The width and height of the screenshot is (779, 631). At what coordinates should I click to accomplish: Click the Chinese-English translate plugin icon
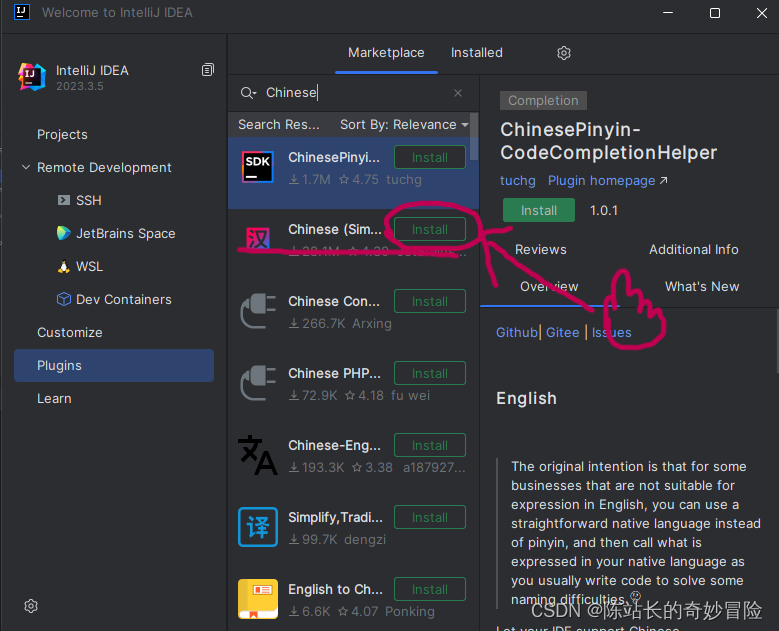click(x=258, y=455)
